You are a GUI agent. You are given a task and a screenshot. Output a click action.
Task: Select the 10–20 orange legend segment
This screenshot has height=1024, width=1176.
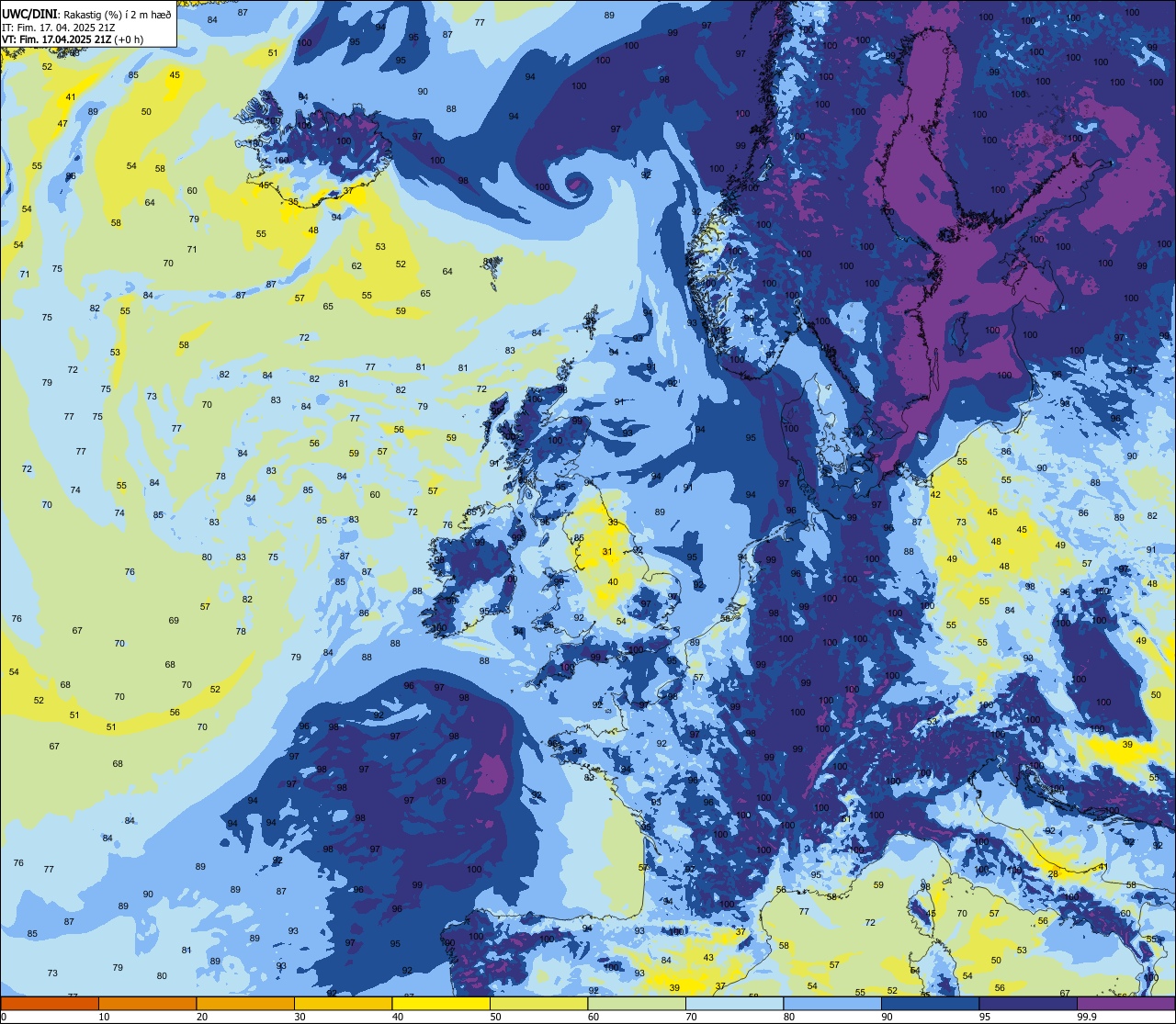coord(147,1004)
